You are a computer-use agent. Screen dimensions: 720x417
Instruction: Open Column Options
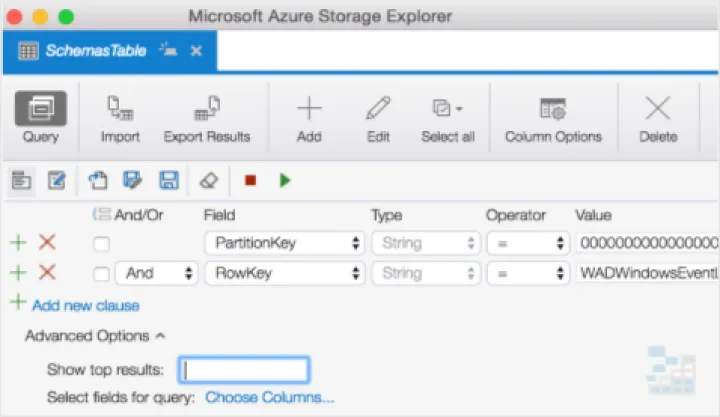(x=553, y=118)
